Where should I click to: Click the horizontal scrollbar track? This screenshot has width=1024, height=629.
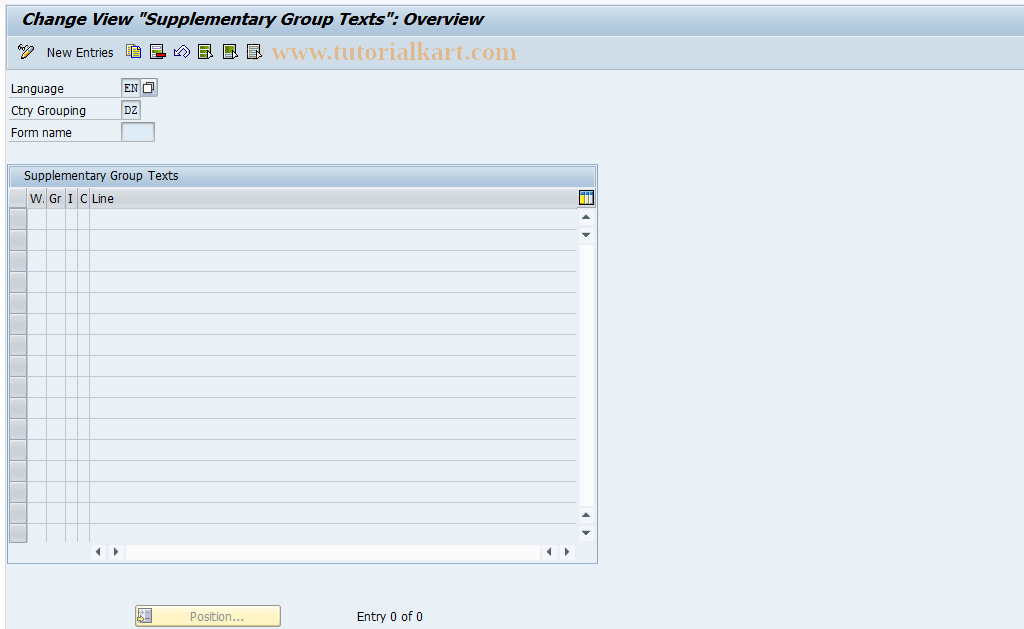332,552
